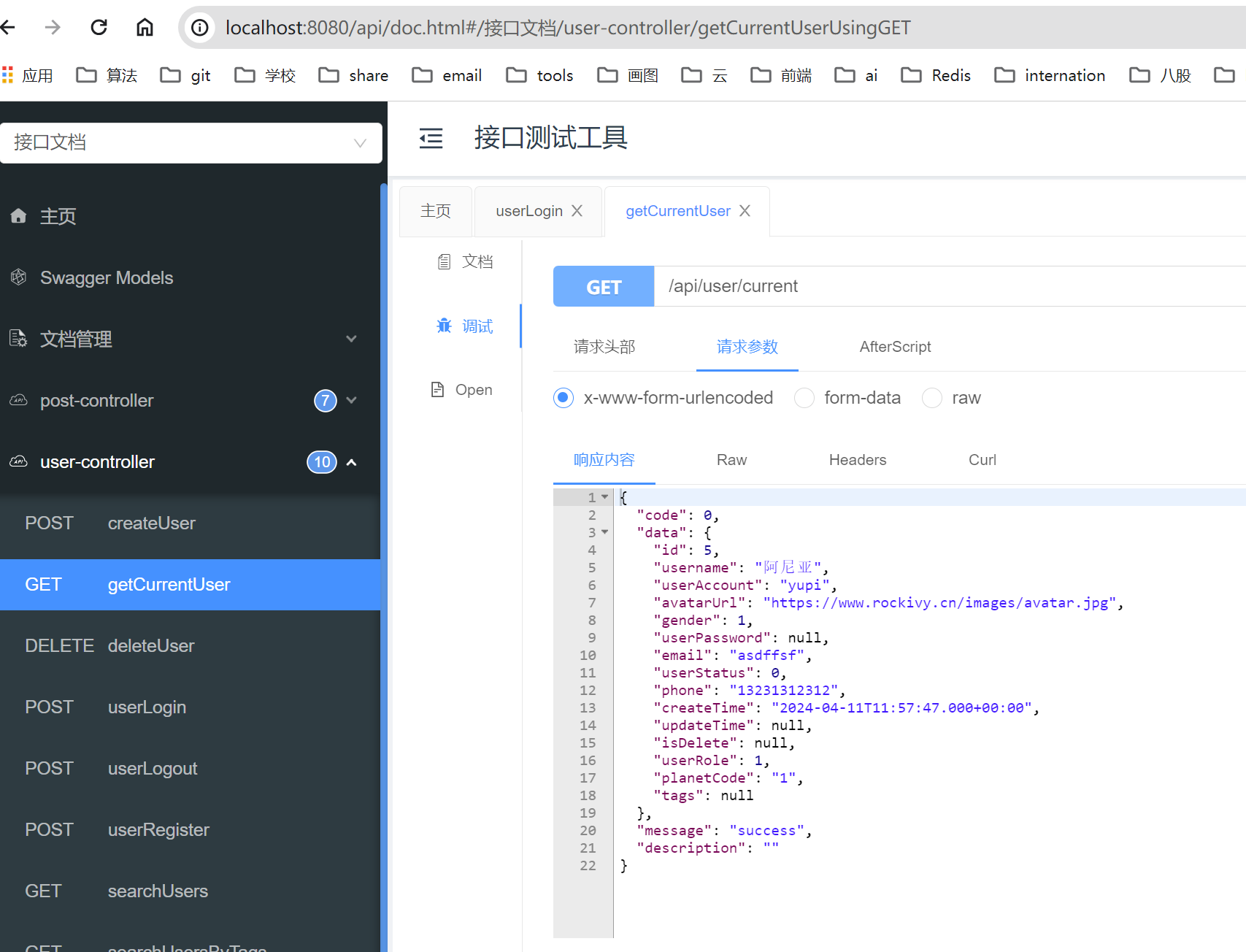View site information icon in address bar
The height and width of the screenshot is (952, 1246).
[199, 28]
